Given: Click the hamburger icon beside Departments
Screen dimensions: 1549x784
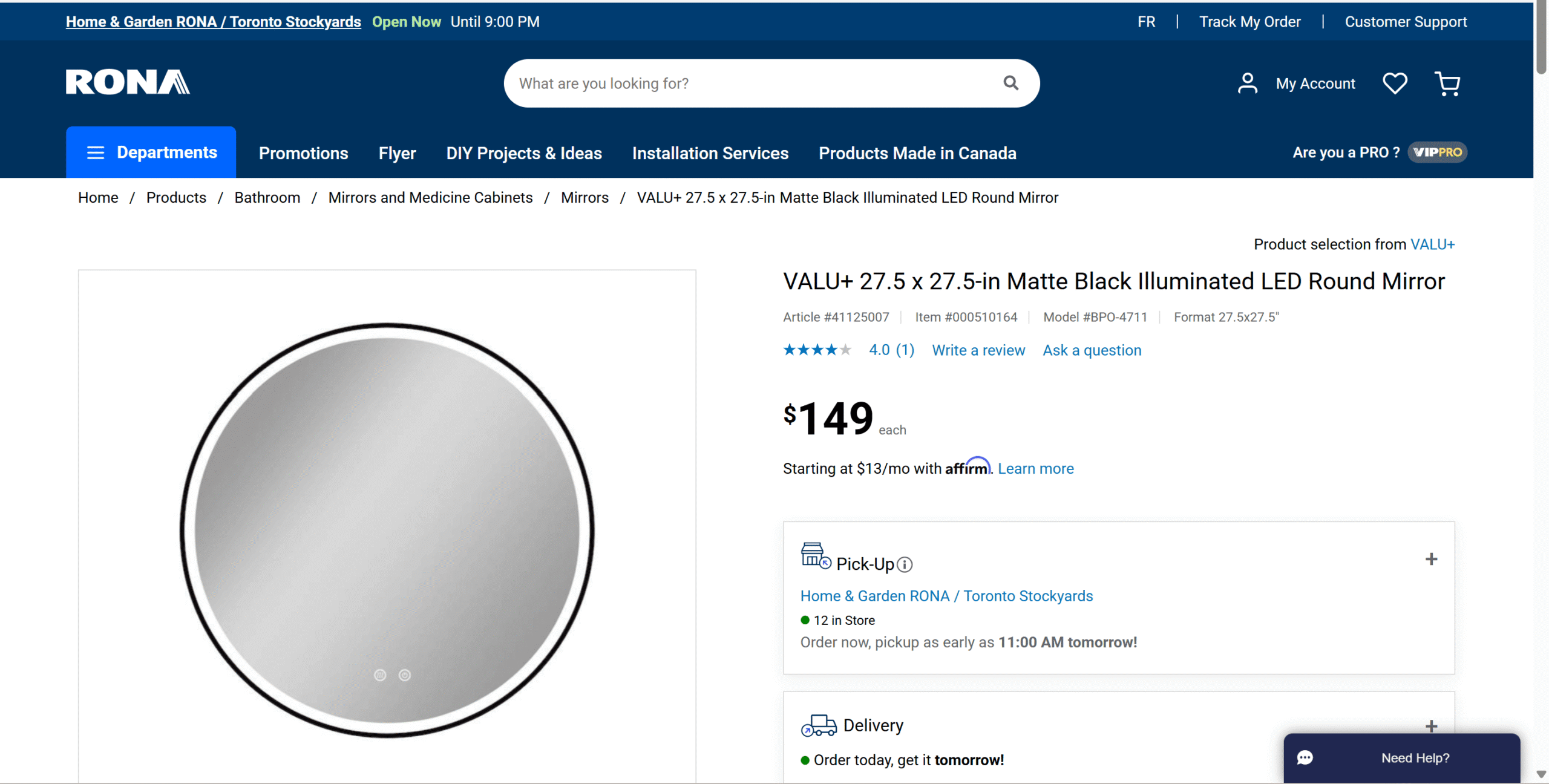Looking at the screenshot, I should coord(95,152).
